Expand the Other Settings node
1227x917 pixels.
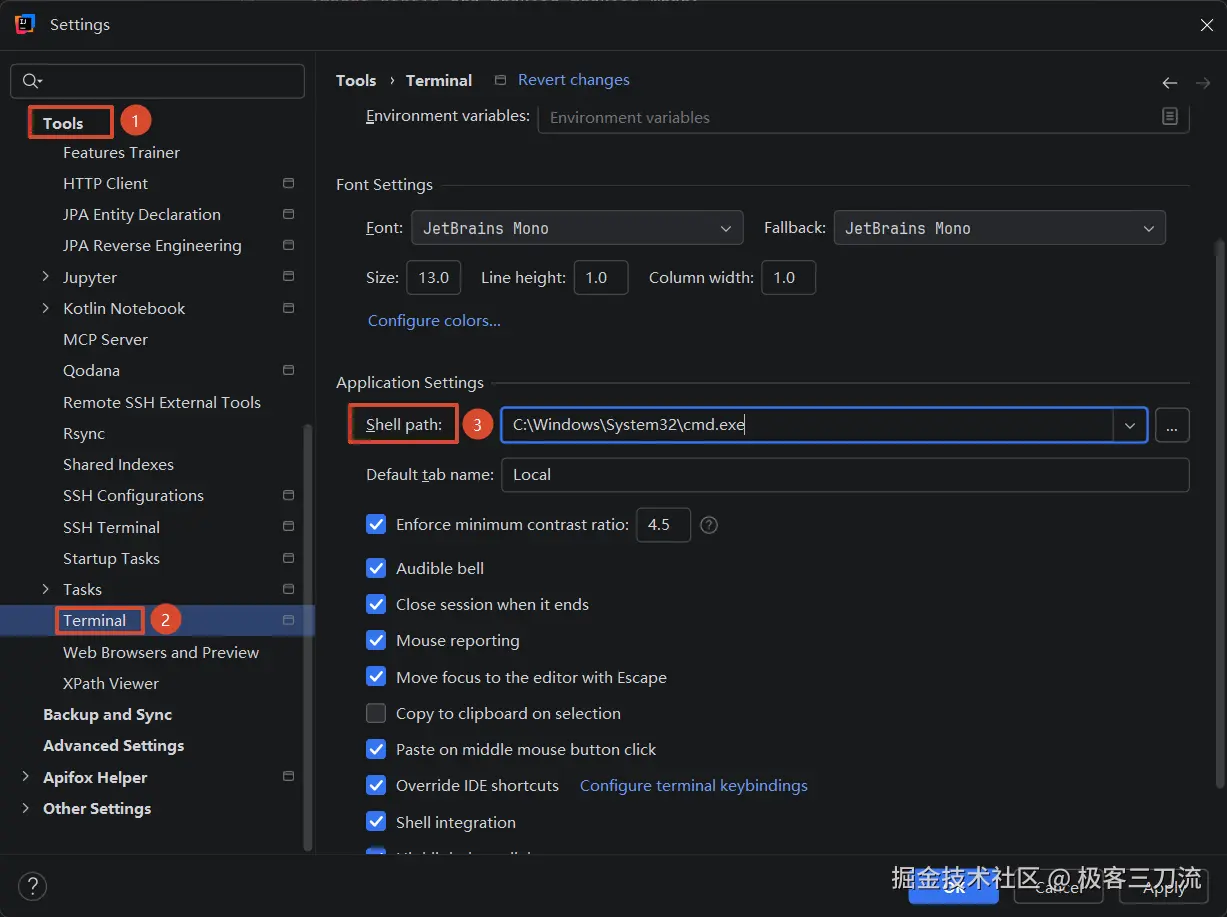(x=25, y=808)
